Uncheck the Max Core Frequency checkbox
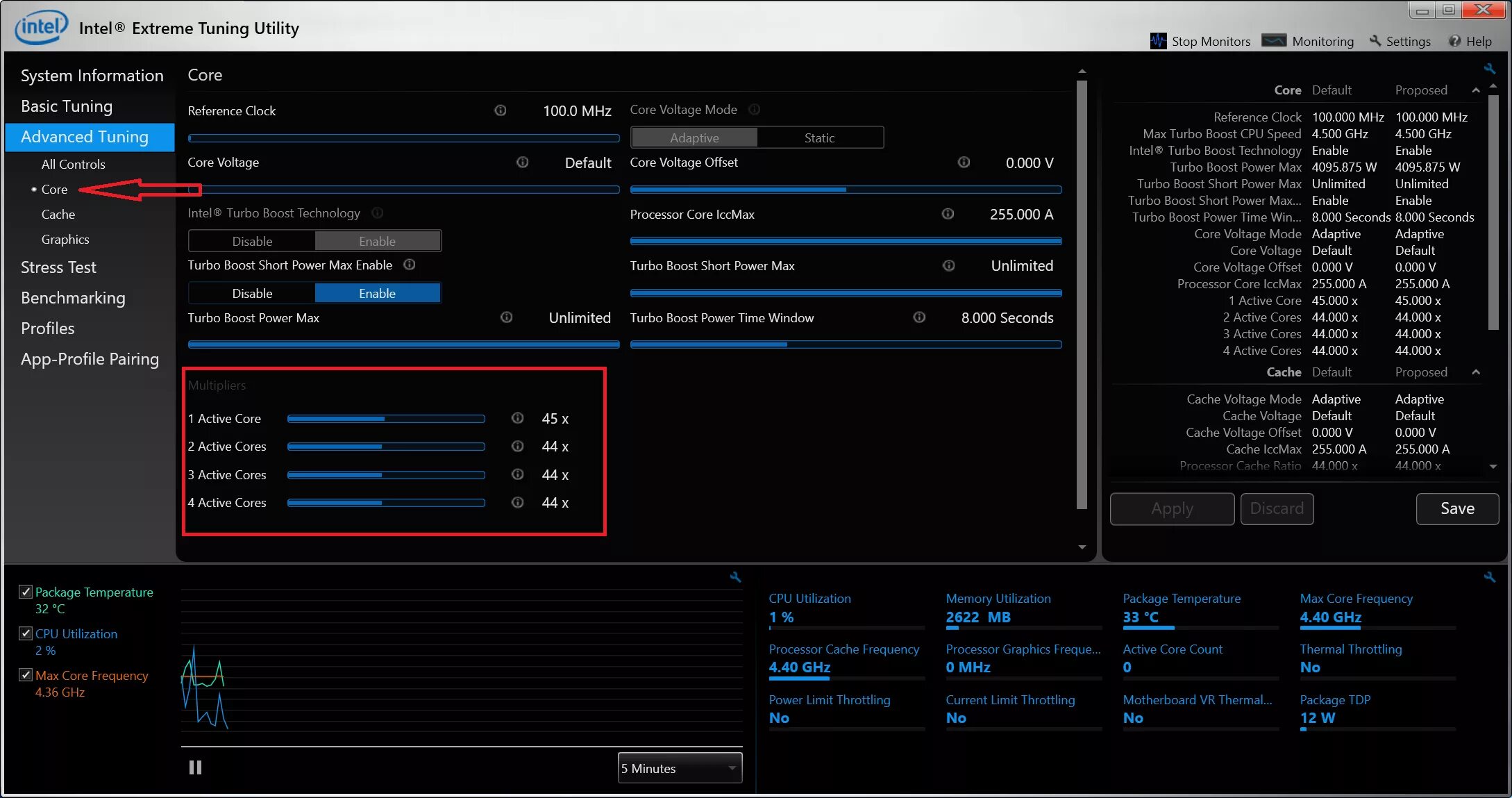 coord(26,675)
